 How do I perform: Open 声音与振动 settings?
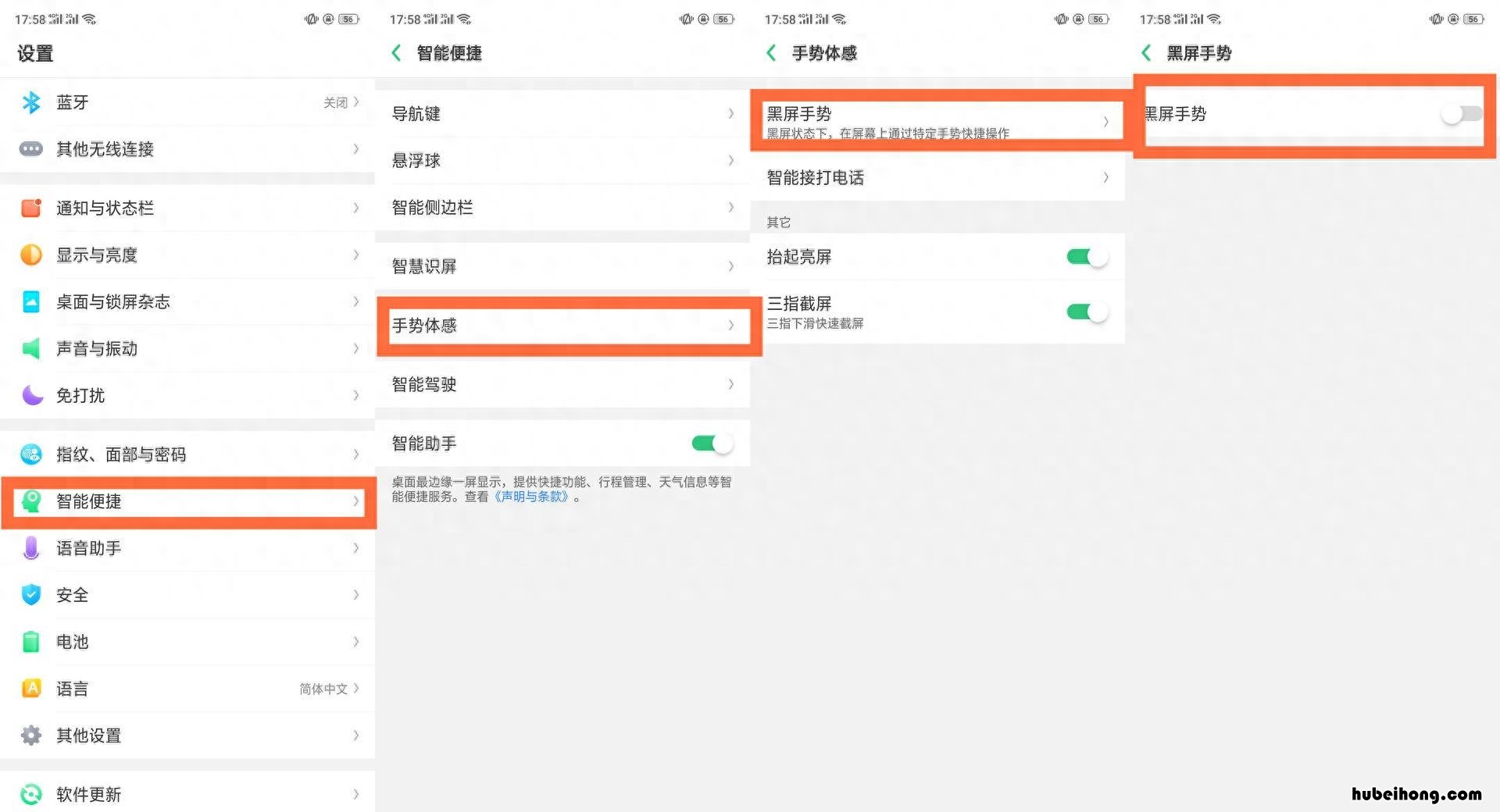pyautogui.click(x=187, y=348)
